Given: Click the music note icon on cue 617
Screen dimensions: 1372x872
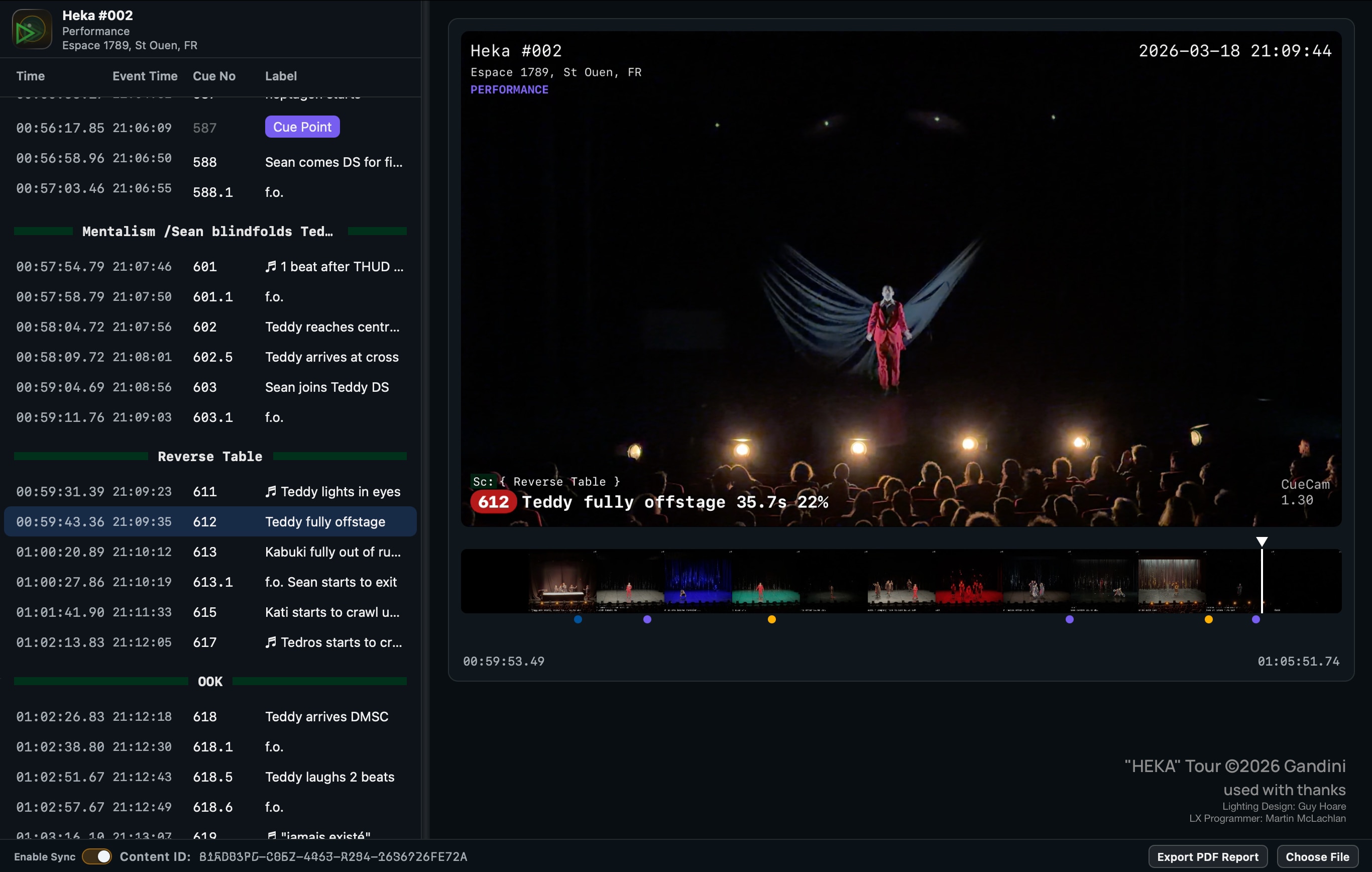Looking at the screenshot, I should pyautogui.click(x=272, y=642).
